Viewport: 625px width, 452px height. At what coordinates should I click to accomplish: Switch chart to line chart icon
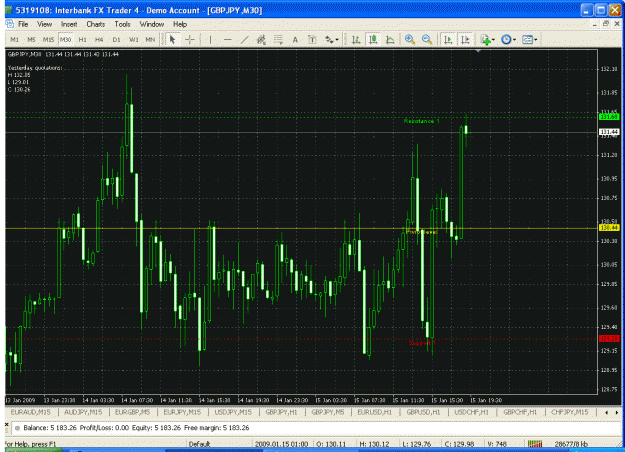pos(390,39)
